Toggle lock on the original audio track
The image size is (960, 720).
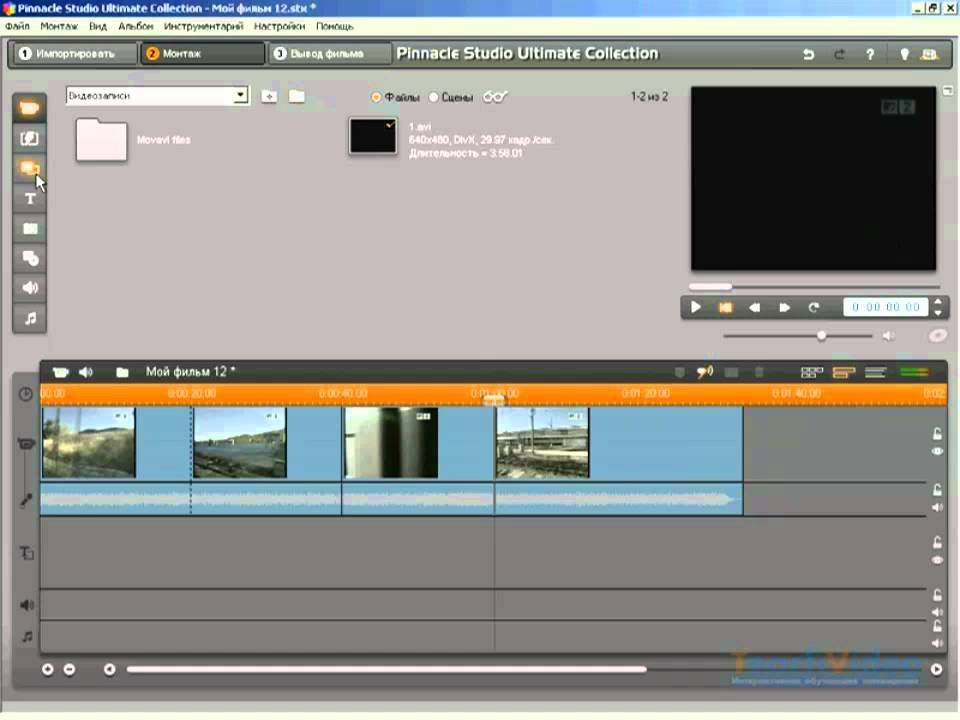[x=937, y=490]
